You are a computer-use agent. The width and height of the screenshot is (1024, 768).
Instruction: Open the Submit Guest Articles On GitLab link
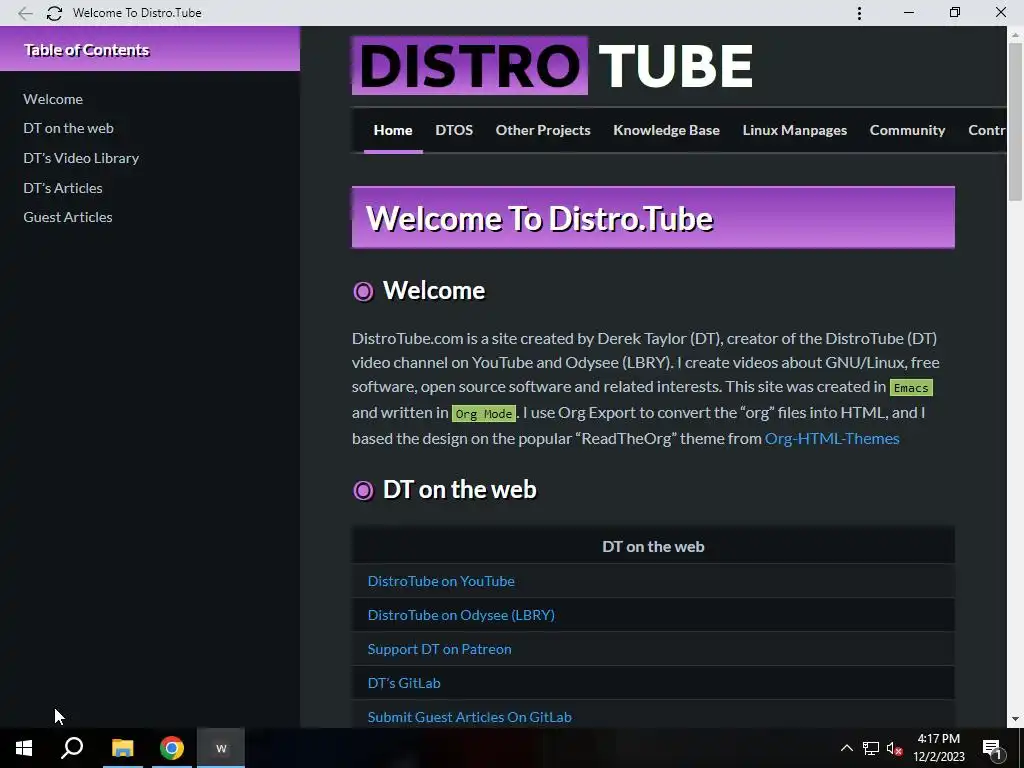pyautogui.click(x=470, y=716)
